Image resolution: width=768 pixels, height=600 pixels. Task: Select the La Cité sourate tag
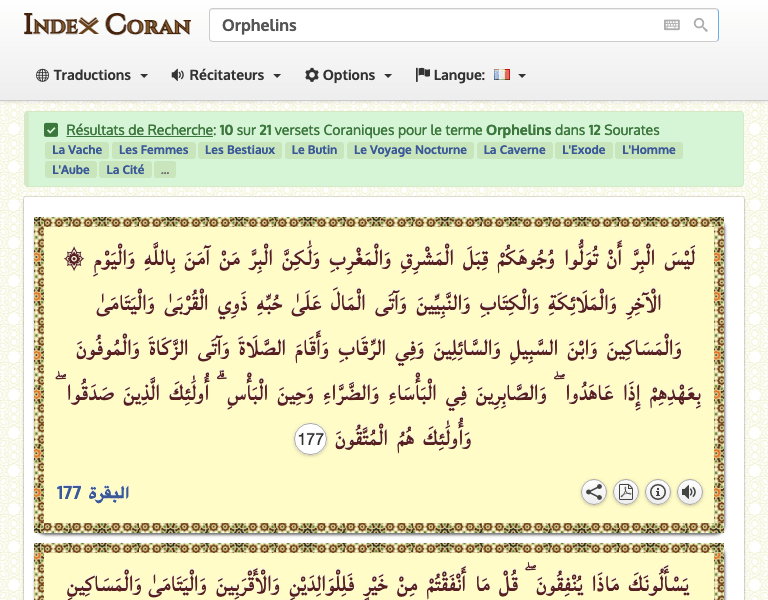point(125,170)
